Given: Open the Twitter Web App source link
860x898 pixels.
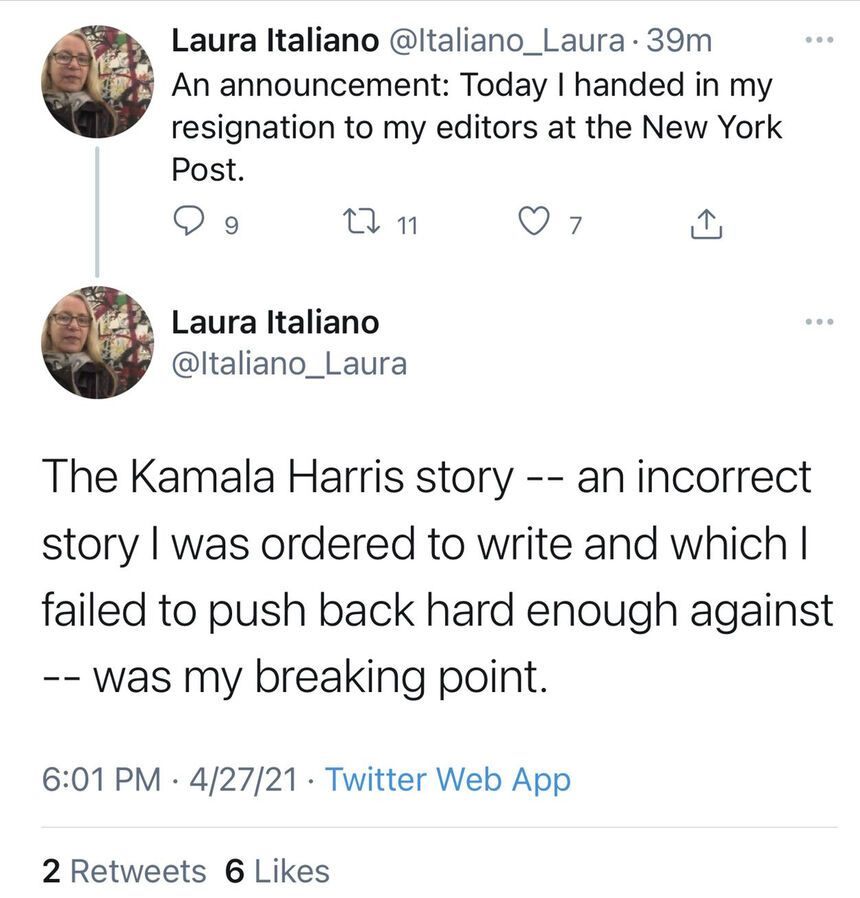Looking at the screenshot, I should click(x=448, y=779).
